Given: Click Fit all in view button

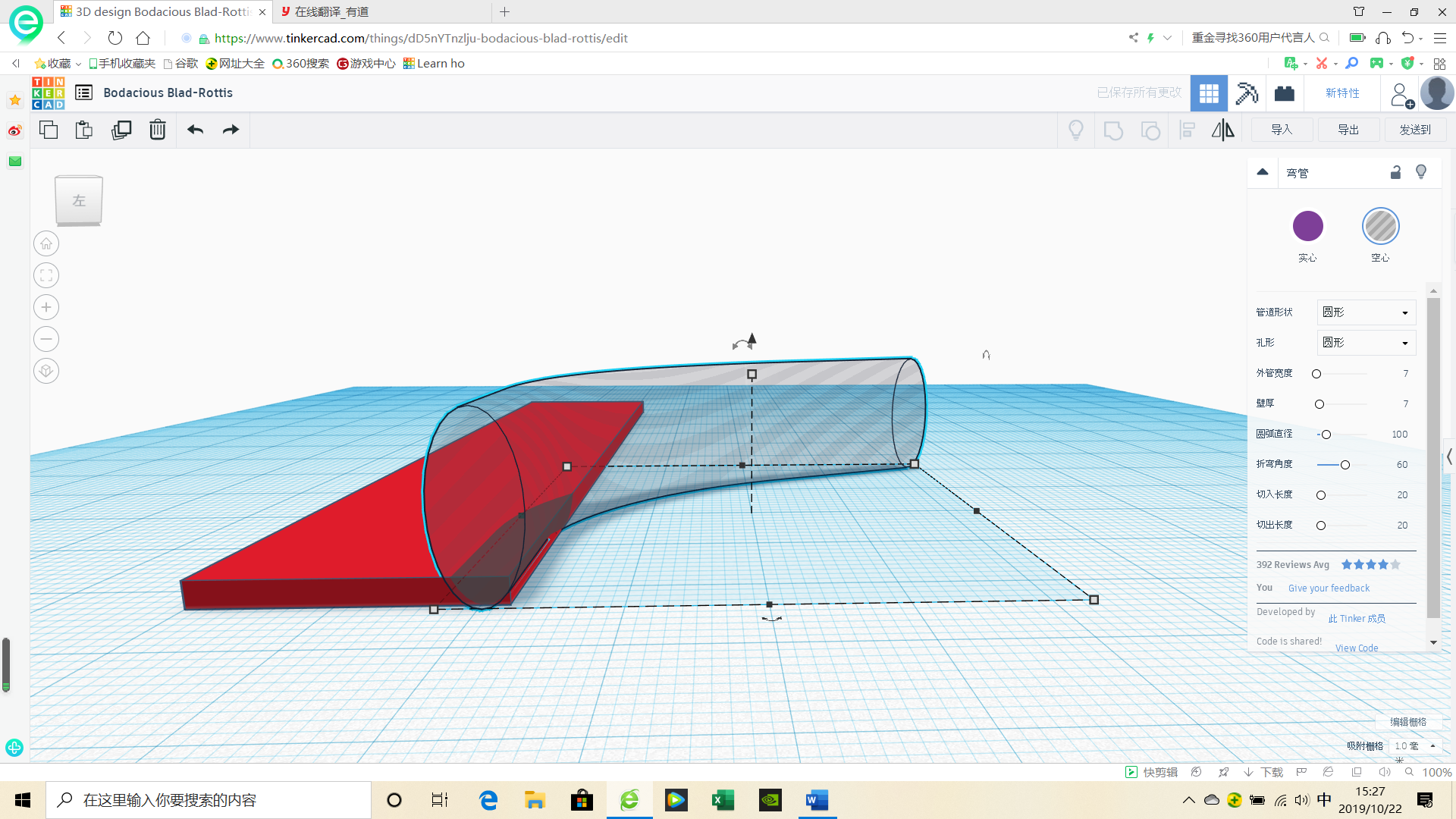Looking at the screenshot, I should click(x=46, y=275).
